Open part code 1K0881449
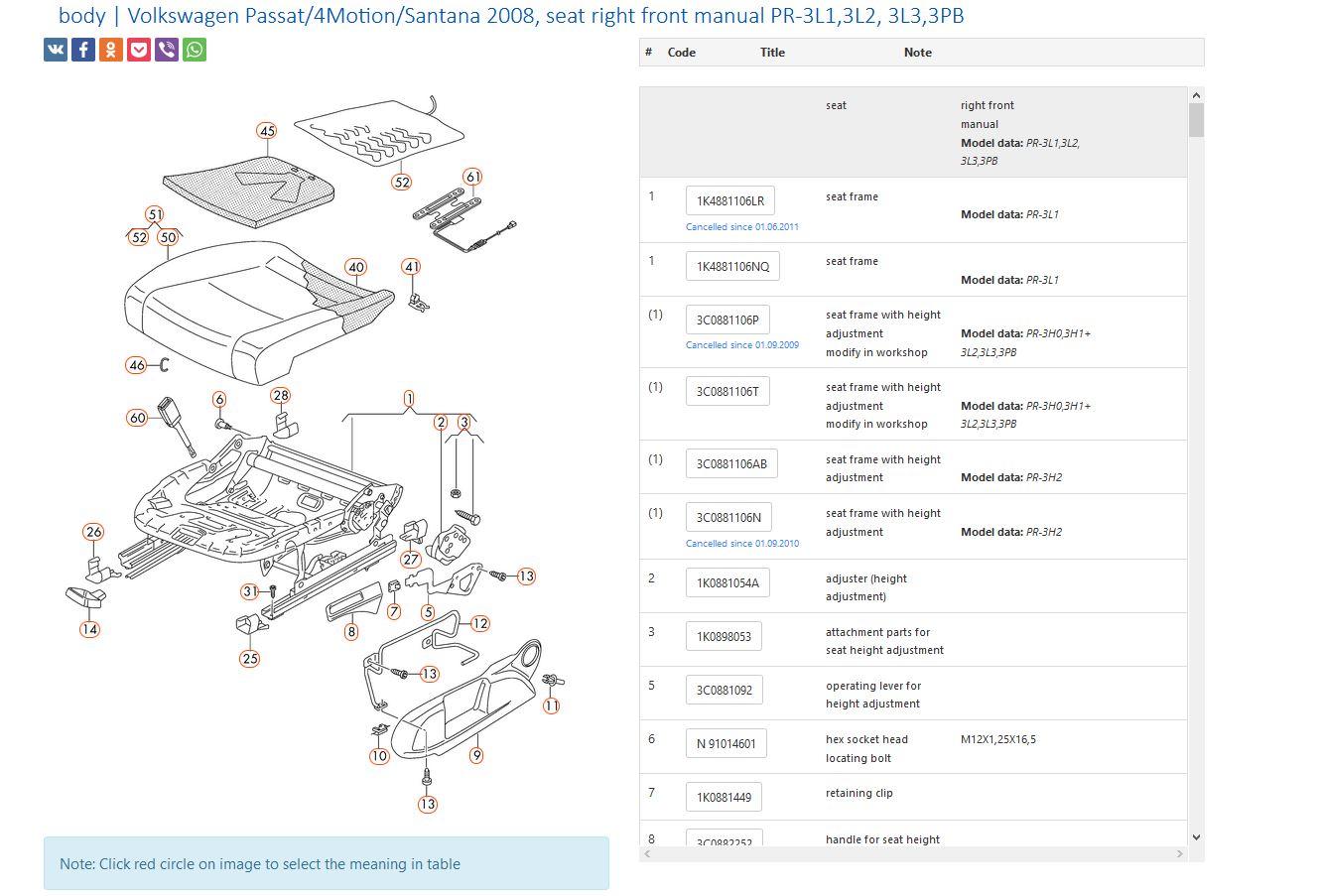 [724, 797]
